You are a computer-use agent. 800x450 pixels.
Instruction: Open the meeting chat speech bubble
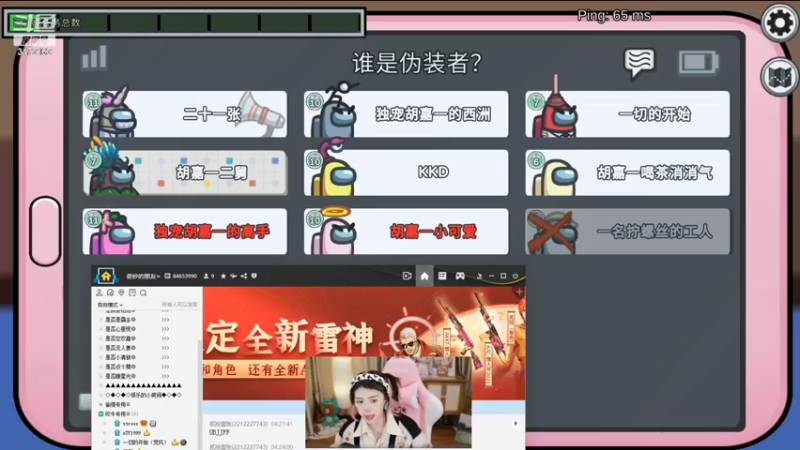[639, 63]
